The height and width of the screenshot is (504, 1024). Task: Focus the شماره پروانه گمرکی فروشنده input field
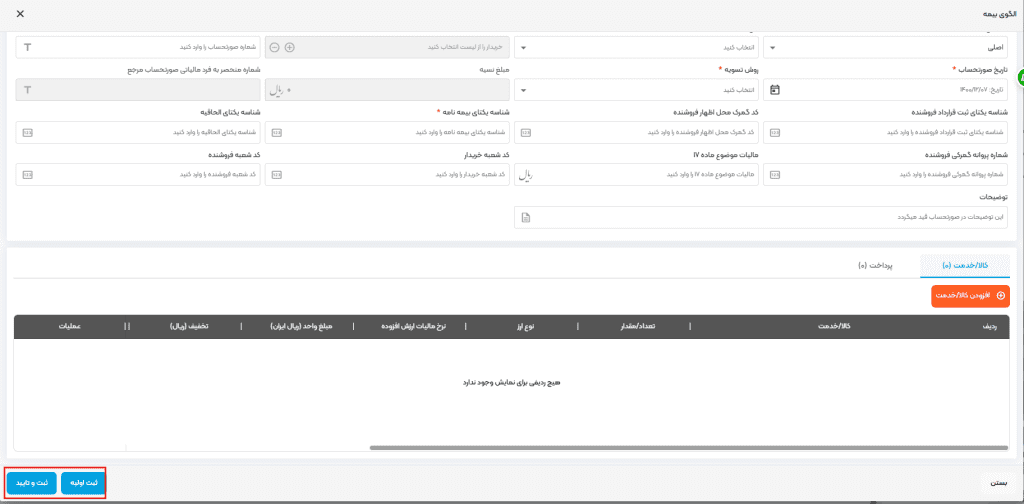(x=886, y=175)
